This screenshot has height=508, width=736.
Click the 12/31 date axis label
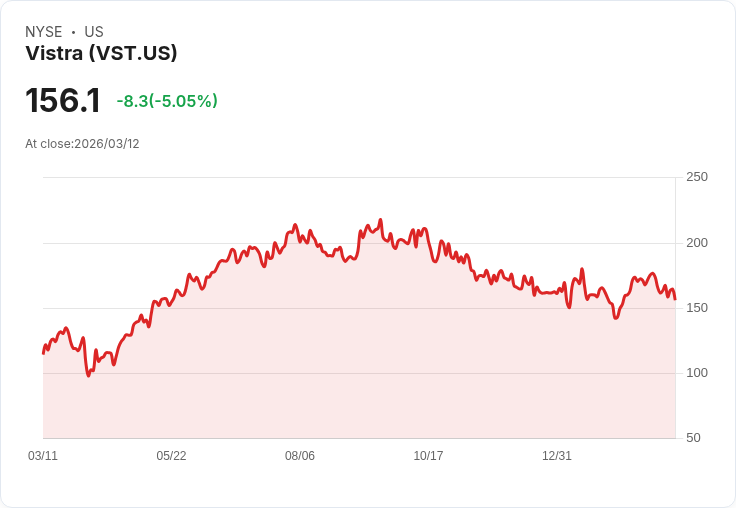click(557, 456)
